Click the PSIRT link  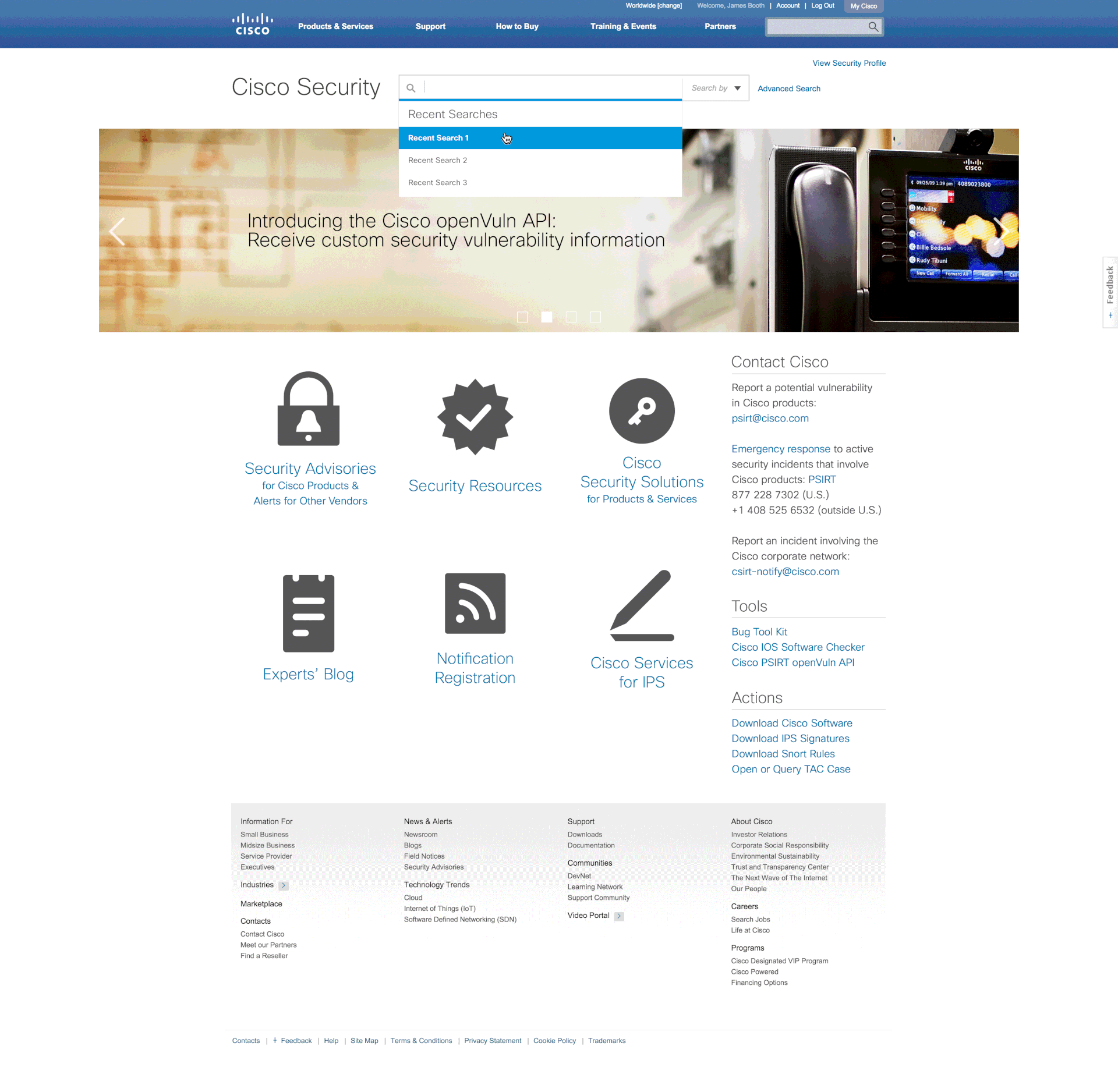pos(822,480)
